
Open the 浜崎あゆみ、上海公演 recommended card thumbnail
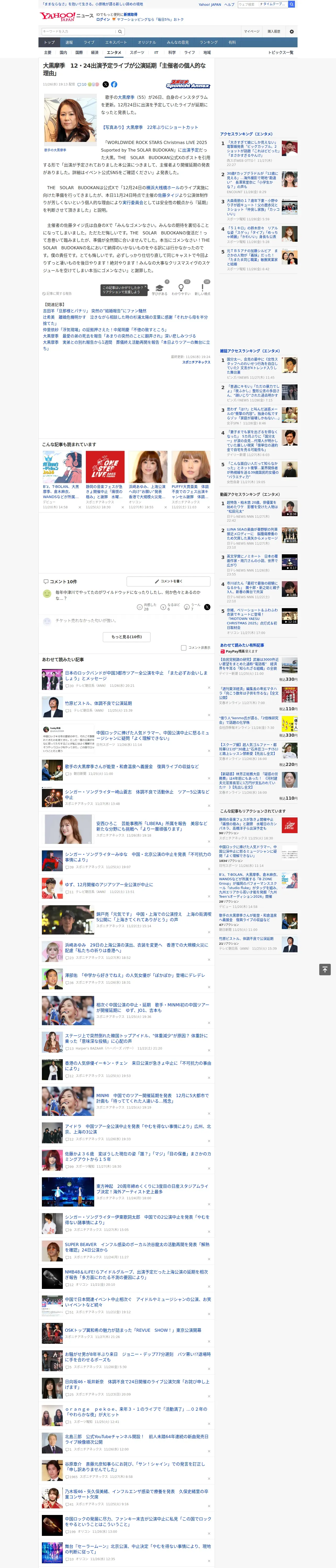148,467
